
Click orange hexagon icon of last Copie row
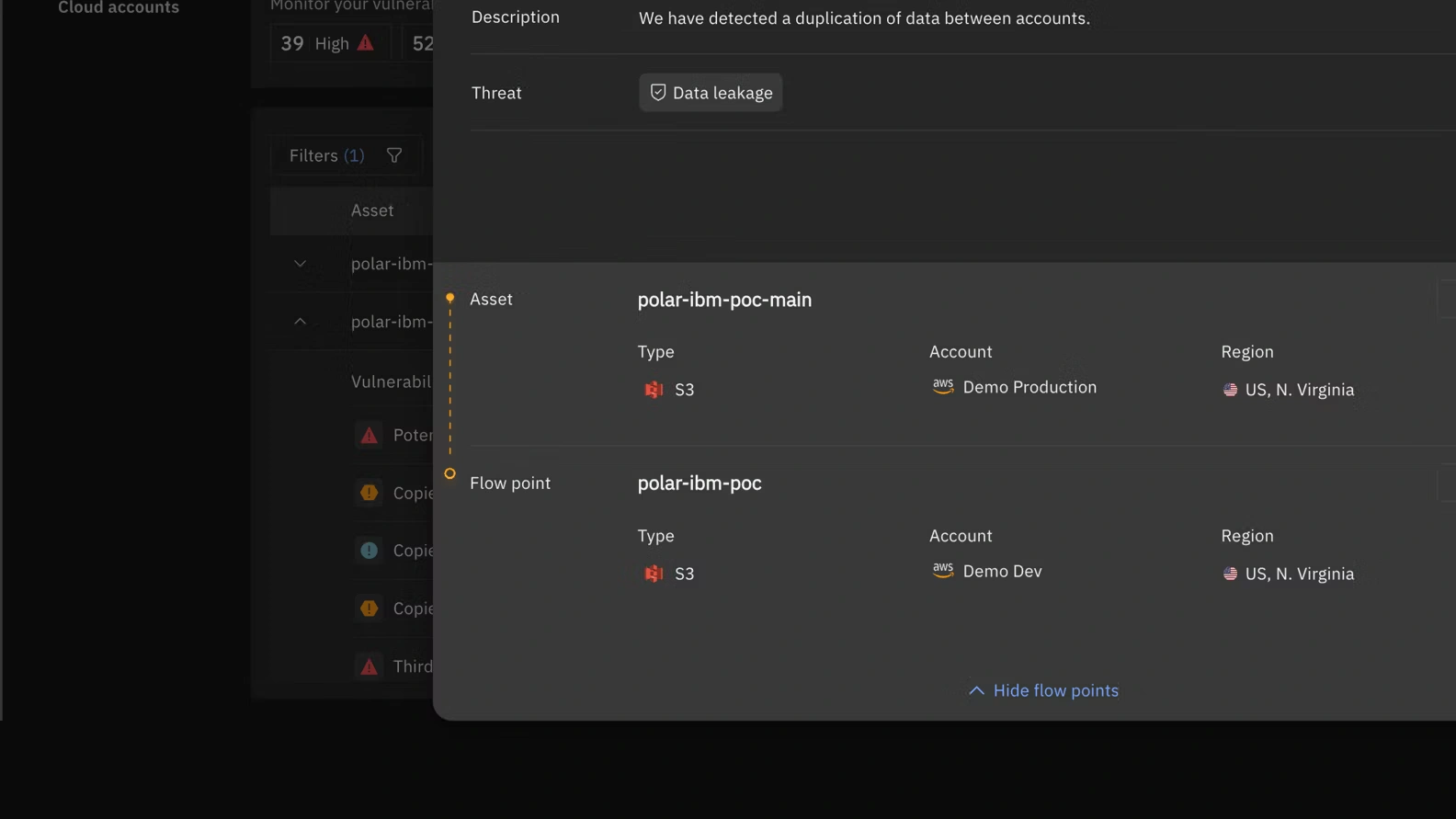pyautogui.click(x=369, y=609)
